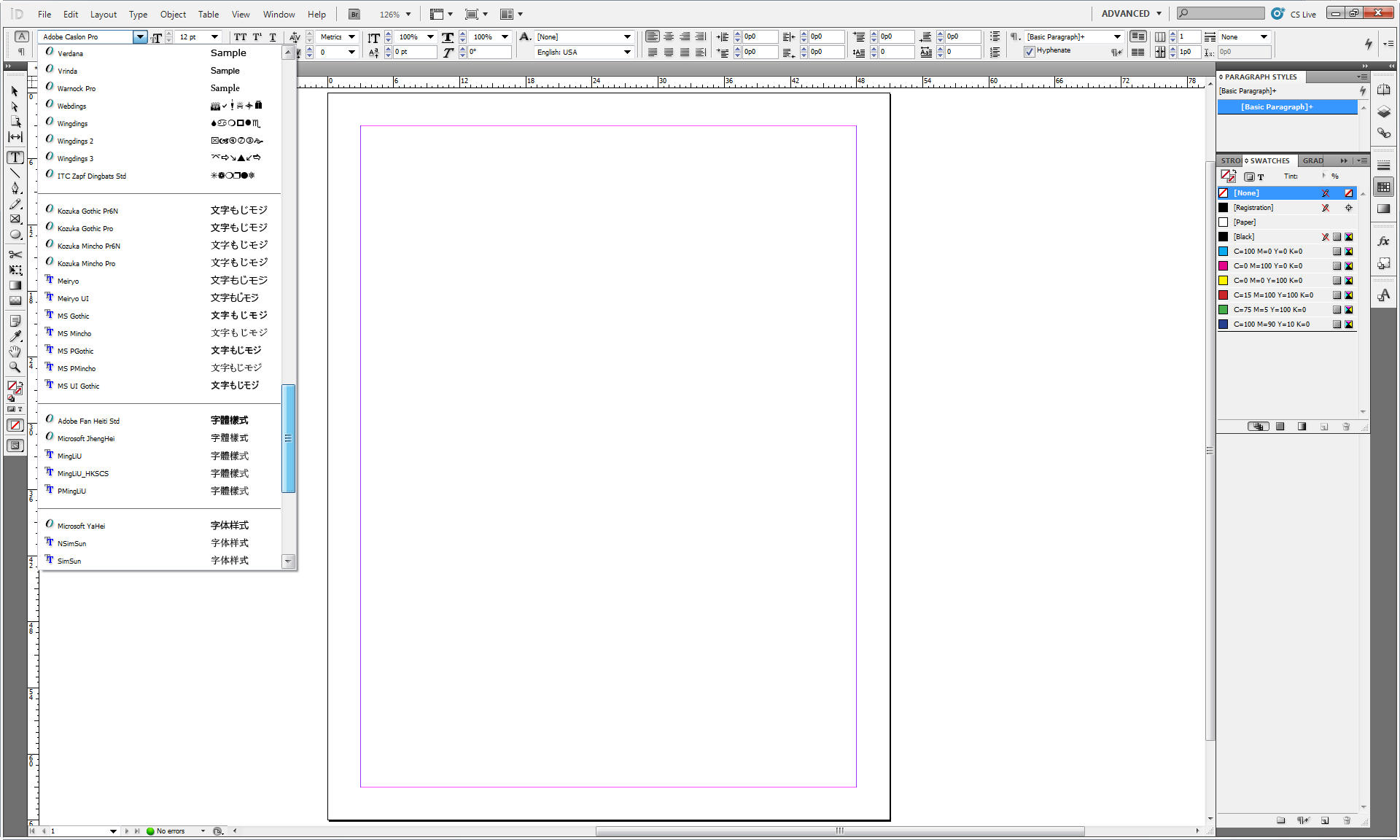Select the C=100 M=0 Y=0 K=0 swatch
This screenshot has height=840, width=1400.
click(x=1286, y=251)
